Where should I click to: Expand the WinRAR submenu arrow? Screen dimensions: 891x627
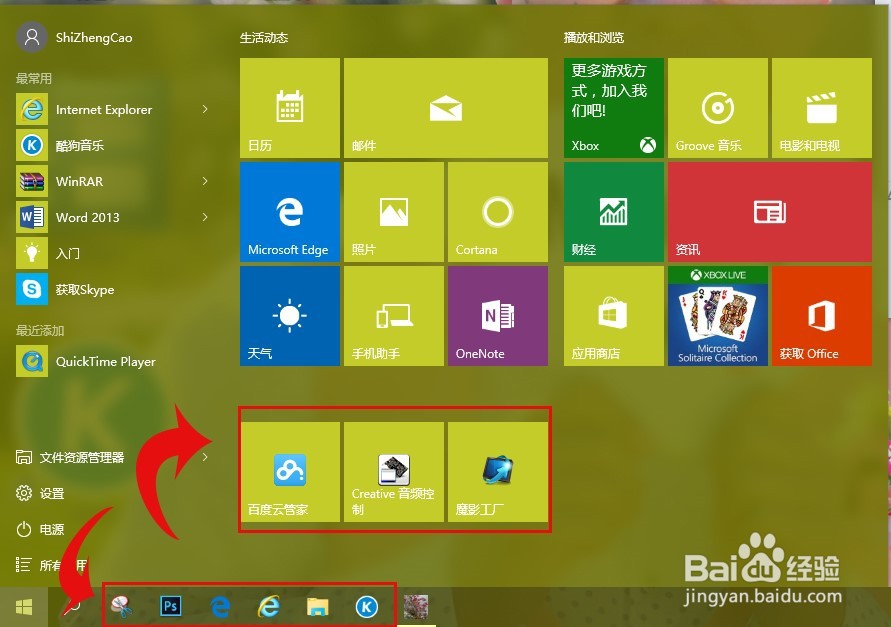[205, 181]
